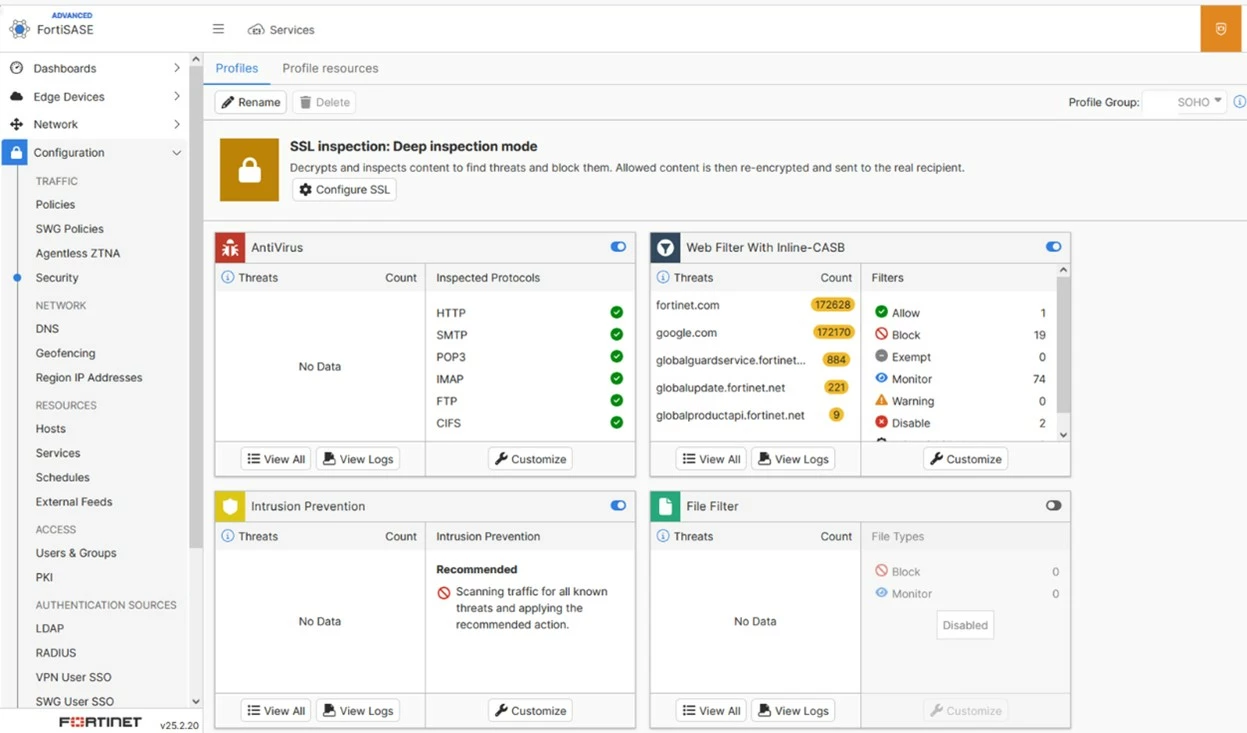The image size is (1247, 733).
Task: Click View Logs in Web Filter card
Action: pos(793,459)
